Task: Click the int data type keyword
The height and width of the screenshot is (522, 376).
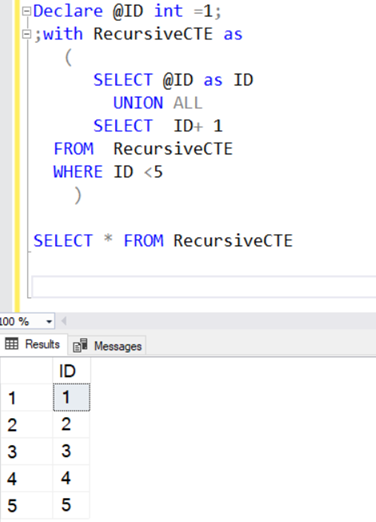Action: 168,11
